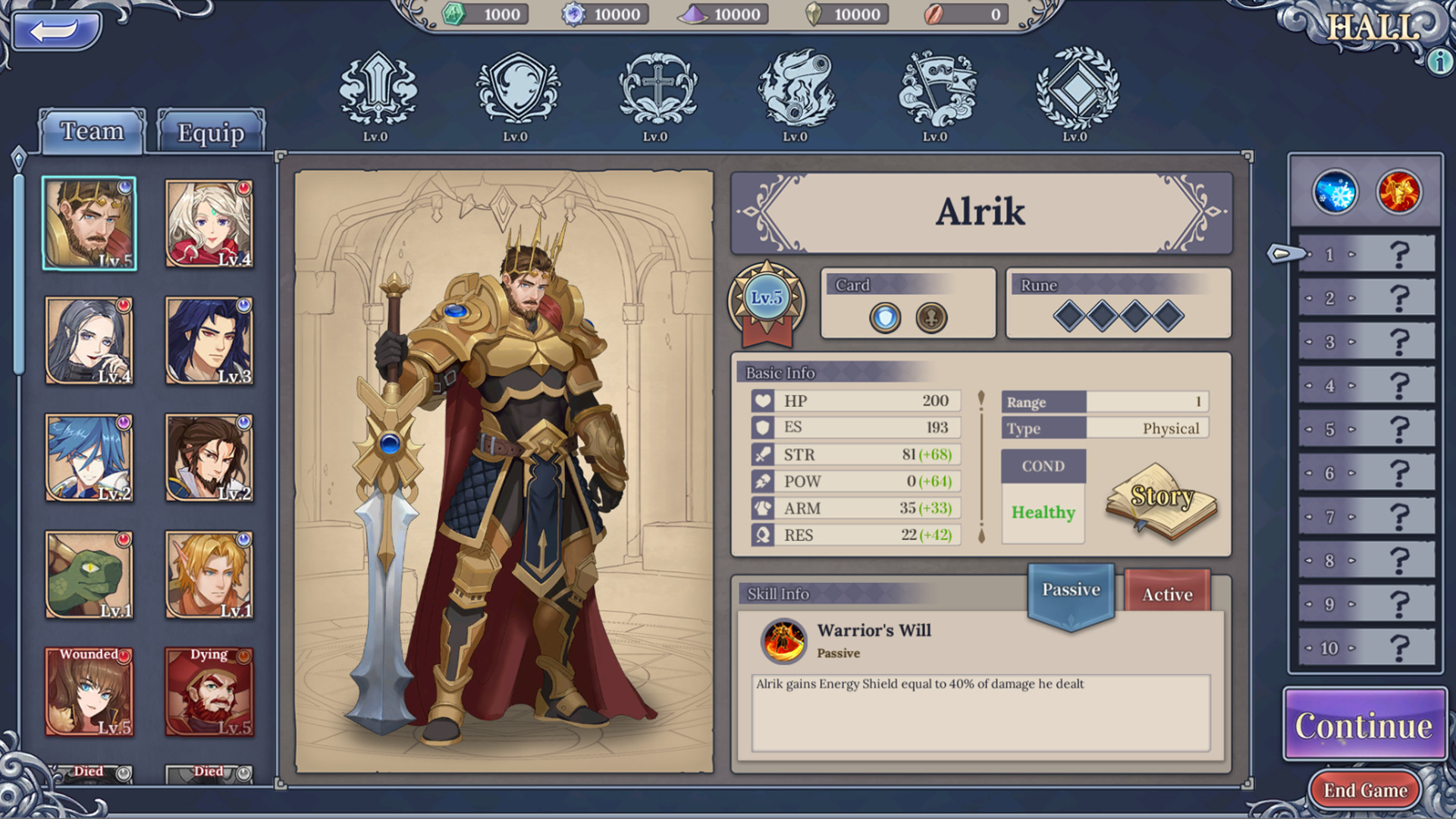Click the first empty rune diamond slot
1456x819 pixels.
point(1068,316)
